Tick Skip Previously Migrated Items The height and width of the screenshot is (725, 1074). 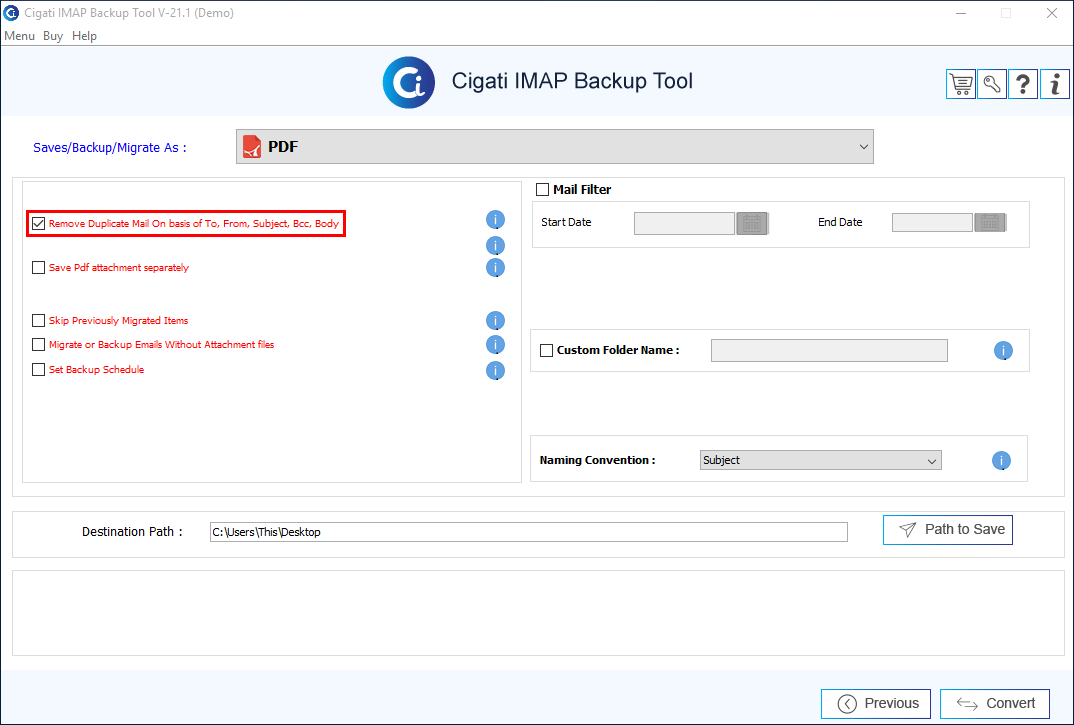pyautogui.click(x=38, y=321)
